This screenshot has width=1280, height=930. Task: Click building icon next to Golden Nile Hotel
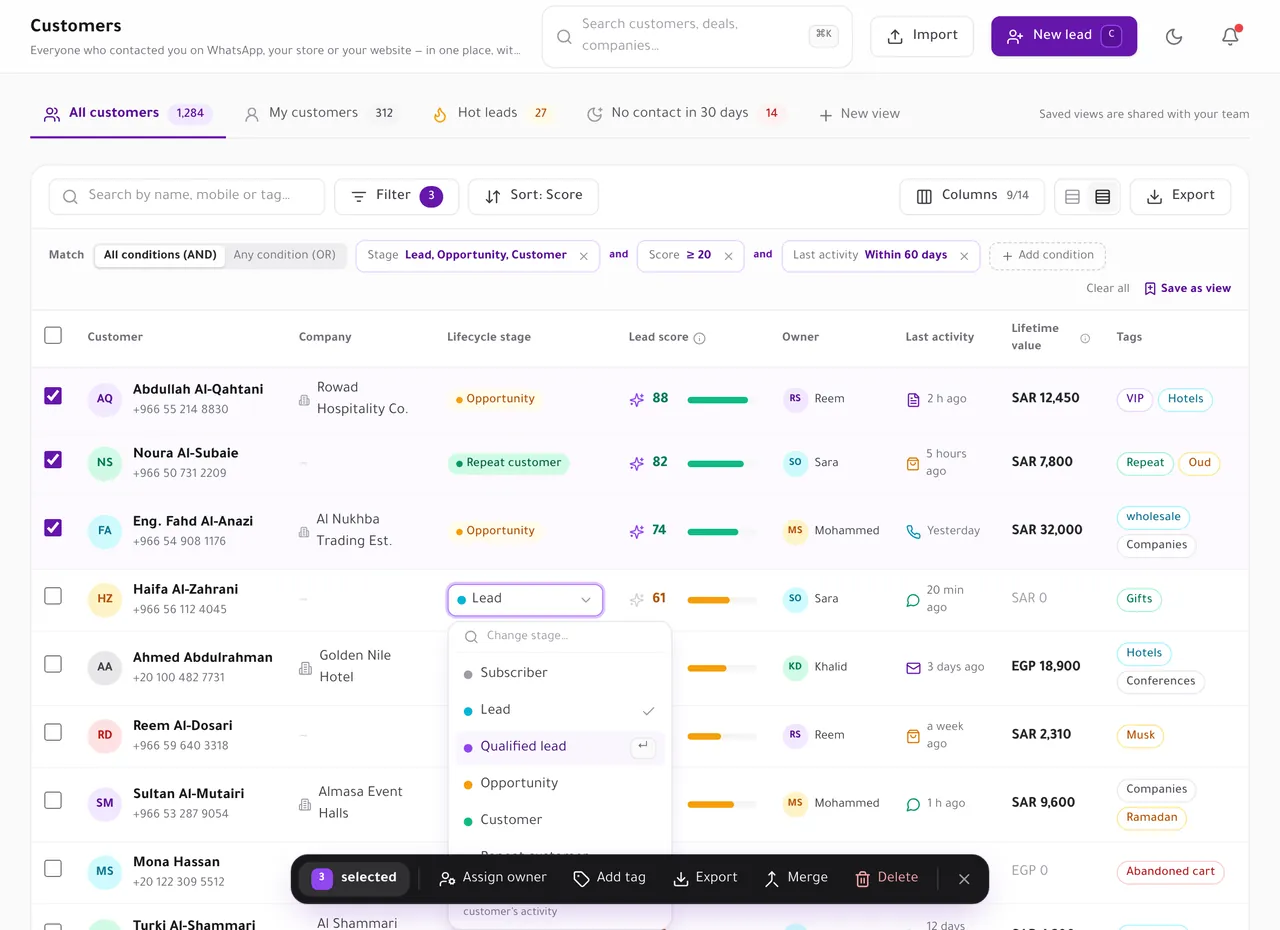tap(305, 667)
